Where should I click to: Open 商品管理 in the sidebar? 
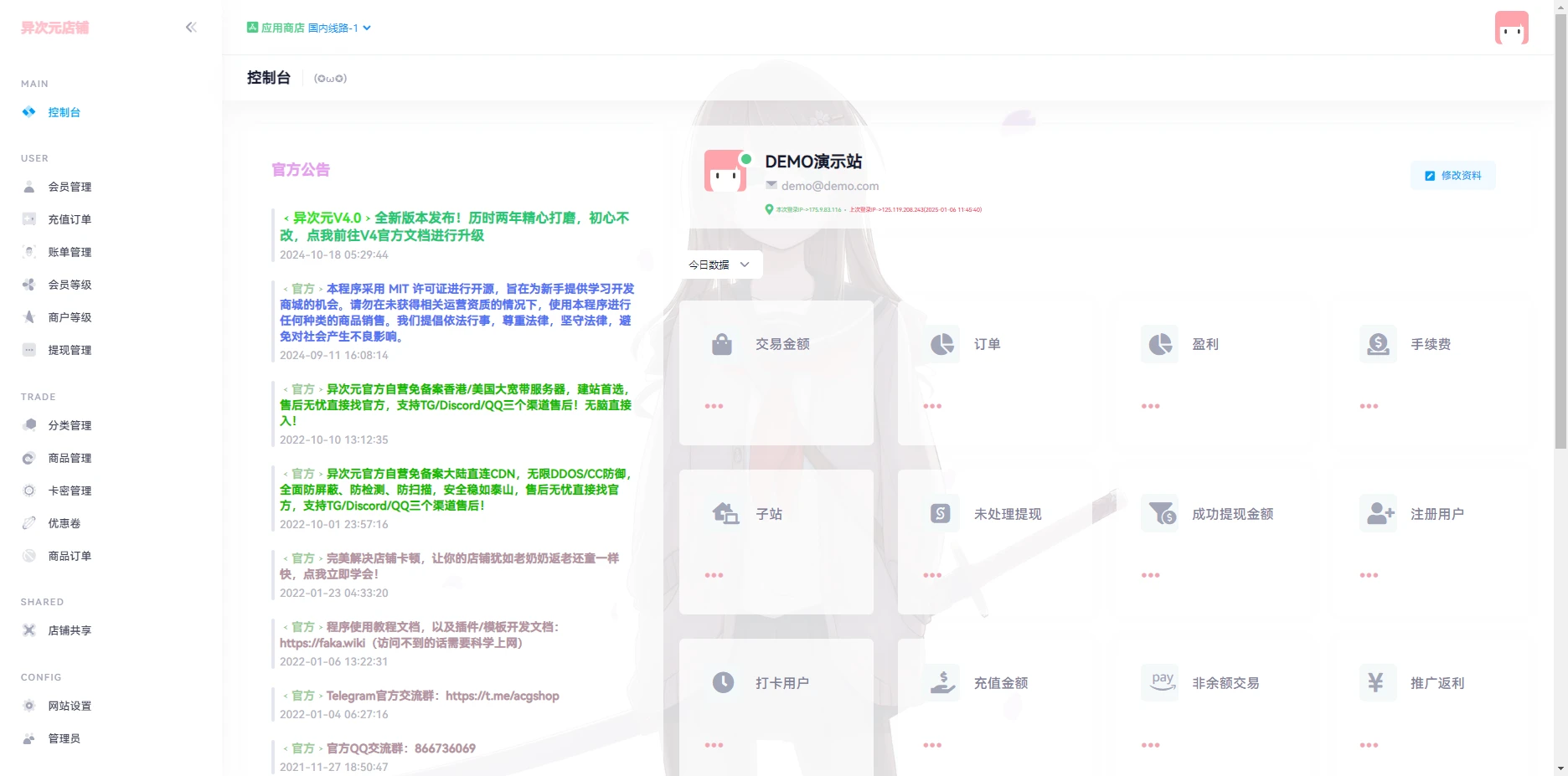(70, 458)
